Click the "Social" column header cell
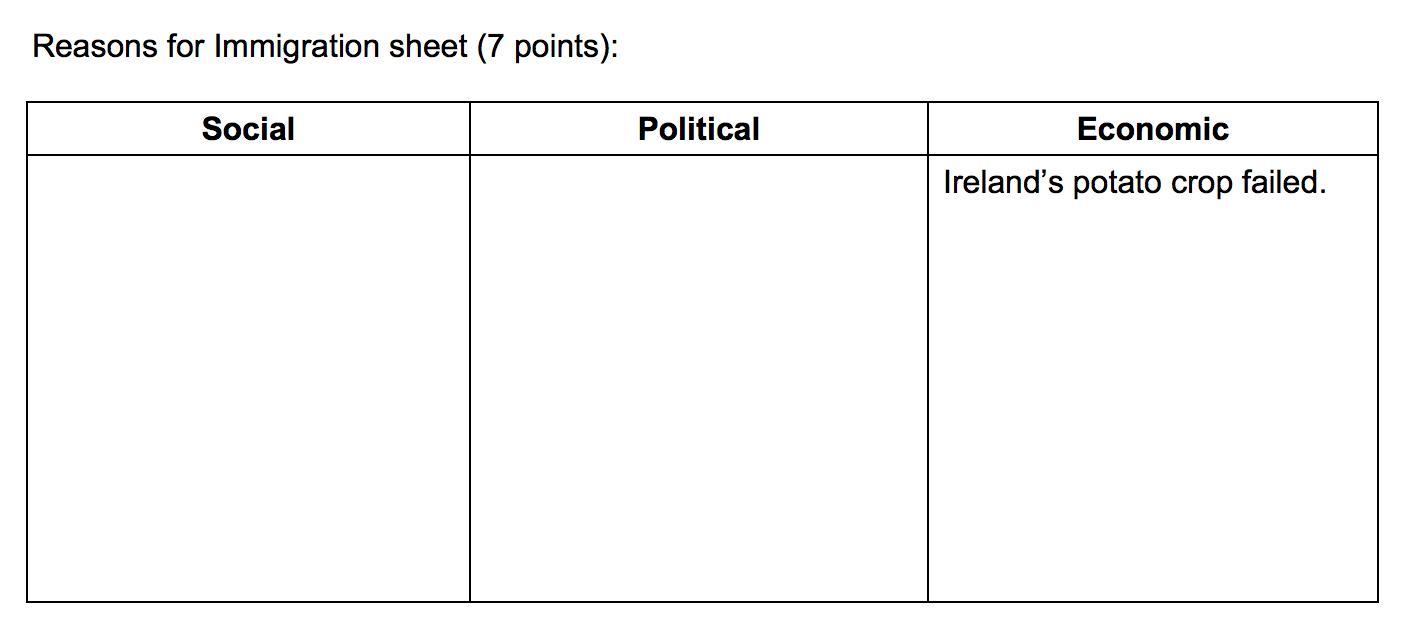The height and width of the screenshot is (642, 1428). click(248, 129)
